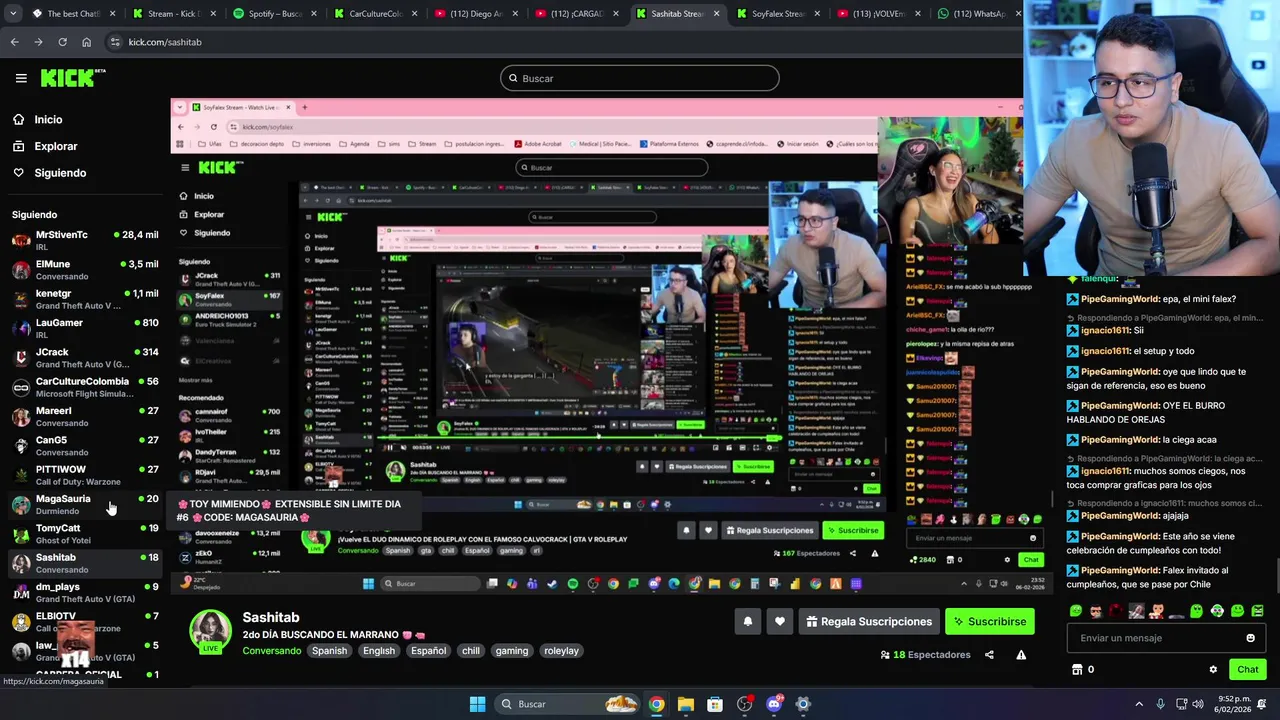
Task: Open the Kick hamburger menu
Action: tap(21, 78)
